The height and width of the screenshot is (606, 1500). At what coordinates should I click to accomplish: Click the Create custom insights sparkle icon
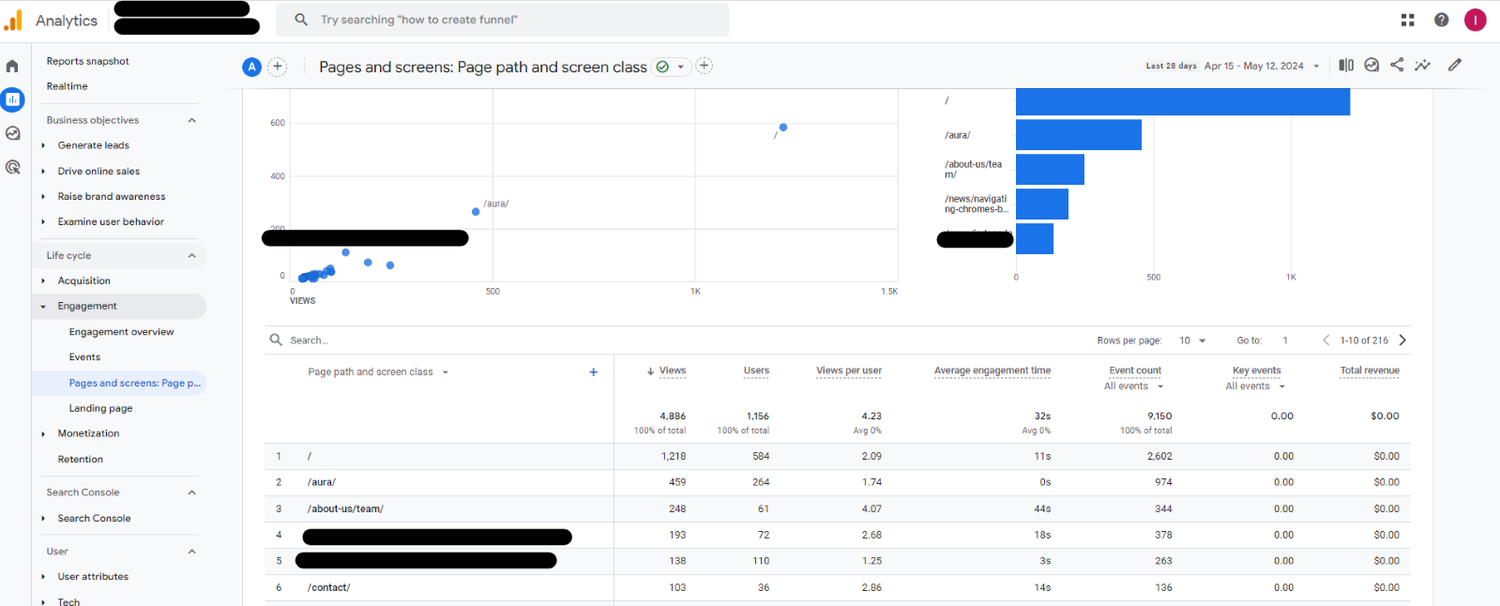1423,65
